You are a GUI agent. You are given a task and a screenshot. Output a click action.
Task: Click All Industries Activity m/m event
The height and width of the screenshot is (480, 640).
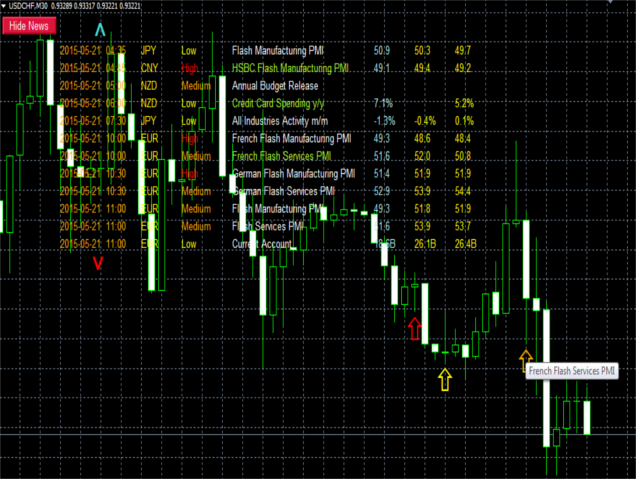click(280, 121)
